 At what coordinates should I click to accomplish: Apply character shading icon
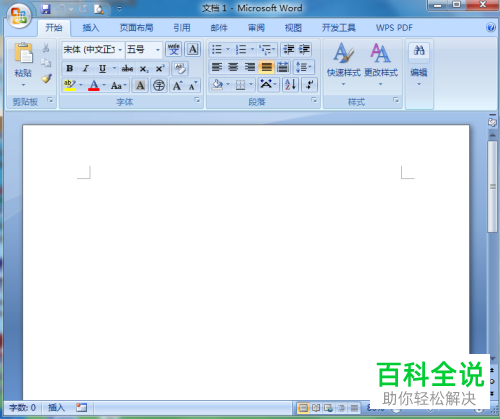[140, 86]
